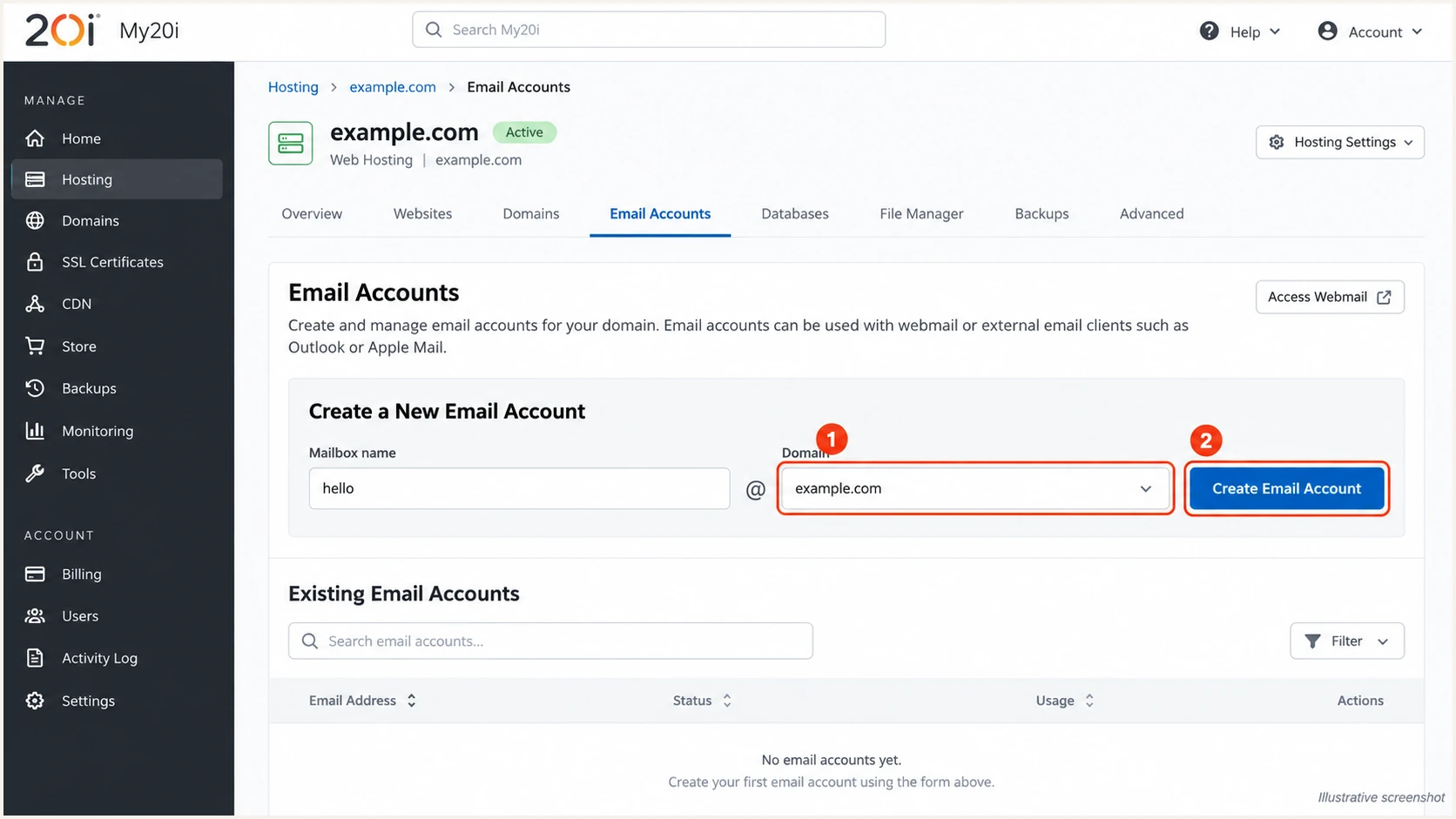Click the Monitoring bar chart icon
The image size is (1456, 819).
click(x=35, y=431)
